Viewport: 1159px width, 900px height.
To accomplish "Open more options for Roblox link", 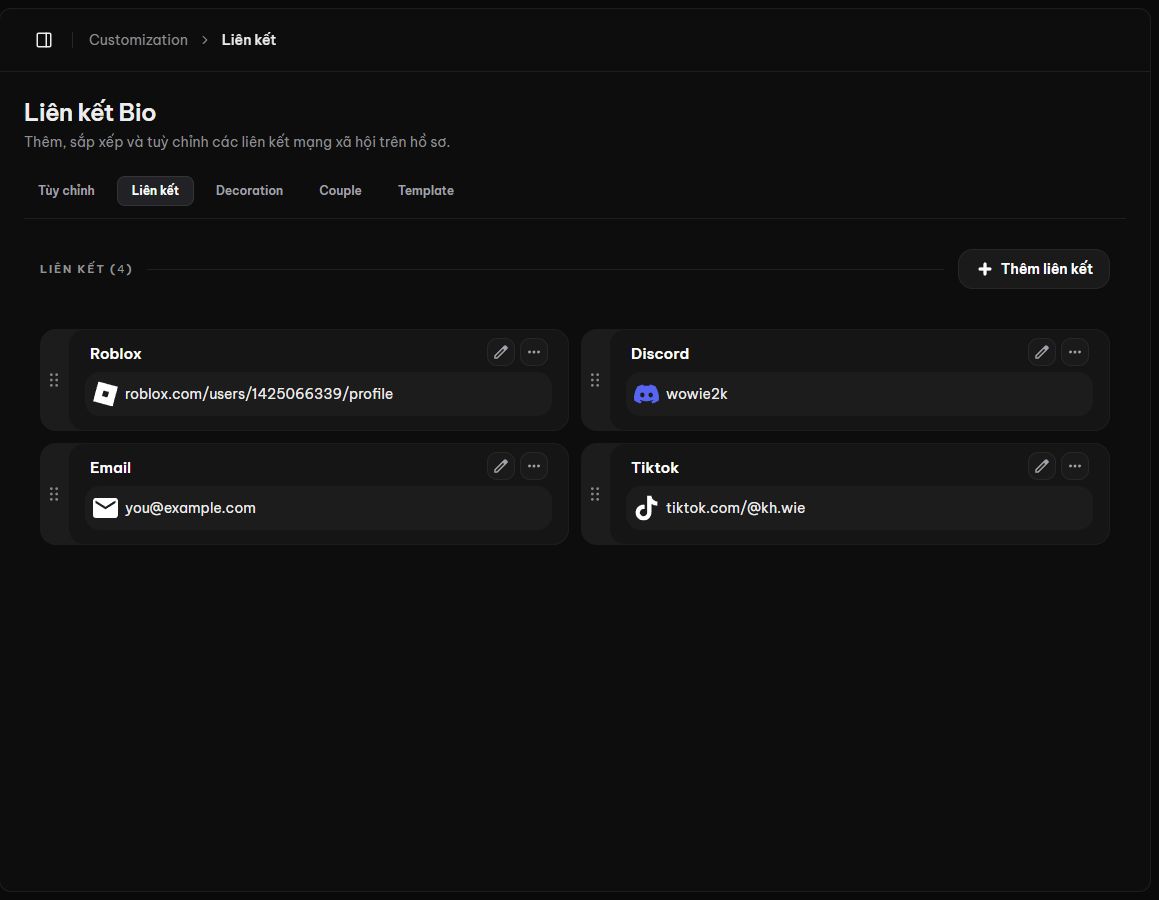I will point(534,352).
